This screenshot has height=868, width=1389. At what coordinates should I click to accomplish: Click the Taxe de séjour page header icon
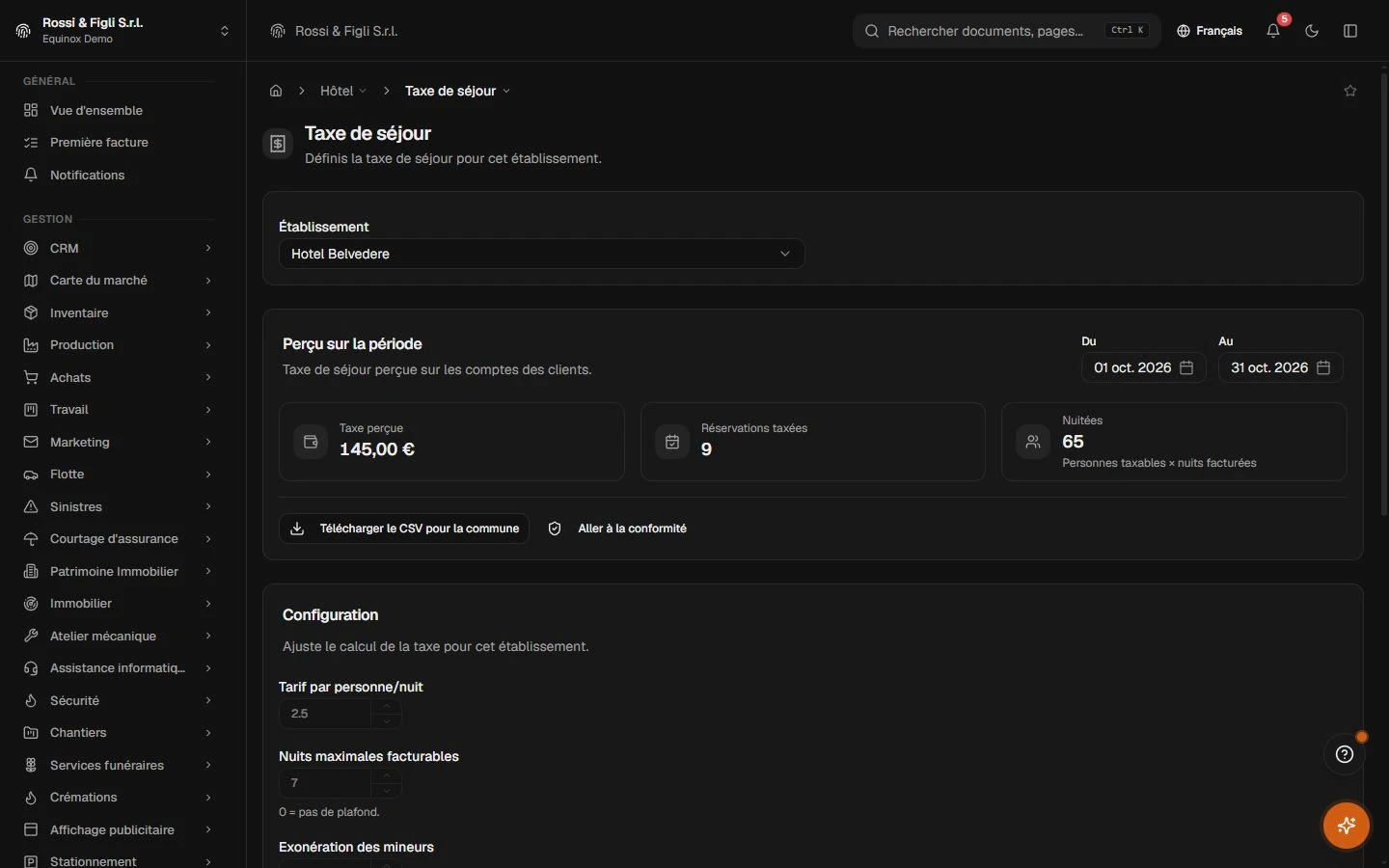[278, 144]
